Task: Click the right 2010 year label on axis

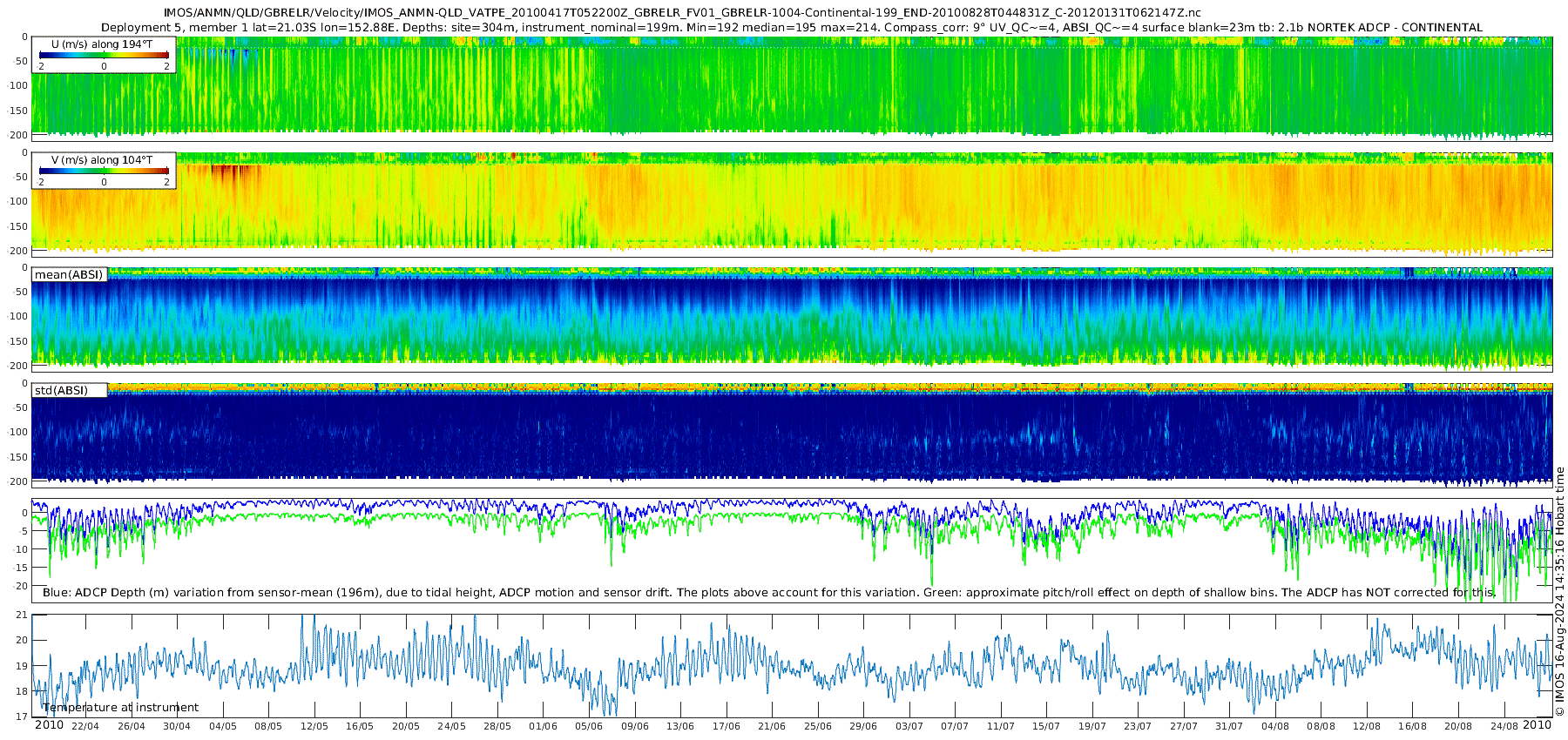Action: (x=1537, y=725)
